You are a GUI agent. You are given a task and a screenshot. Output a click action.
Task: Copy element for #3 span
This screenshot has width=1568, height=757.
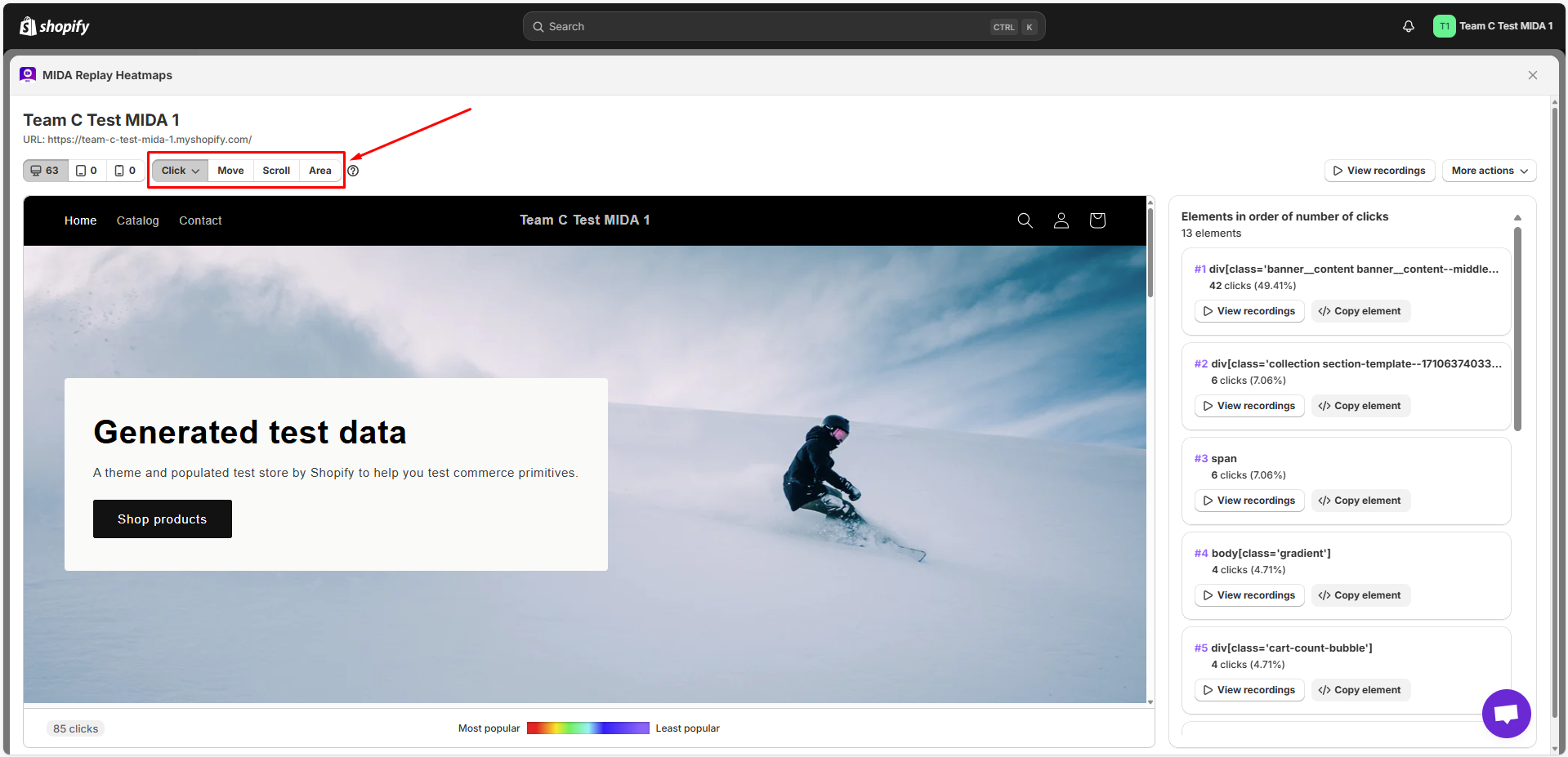[1360, 501]
